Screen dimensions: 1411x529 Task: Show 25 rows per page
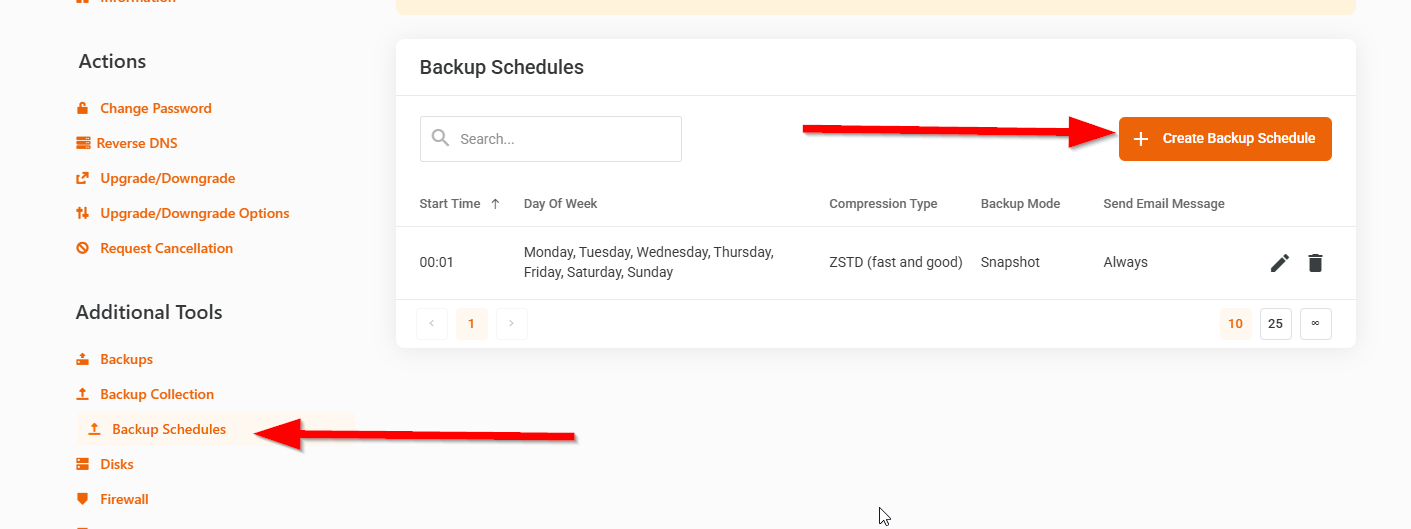pos(1276,324)
